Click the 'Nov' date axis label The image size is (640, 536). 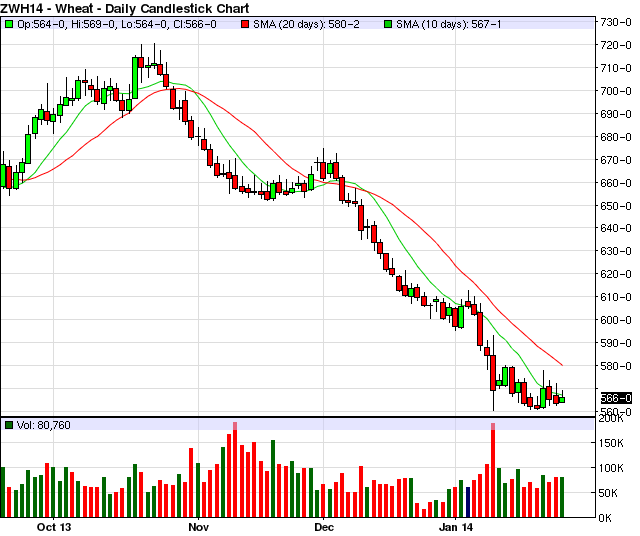(198, 527)
